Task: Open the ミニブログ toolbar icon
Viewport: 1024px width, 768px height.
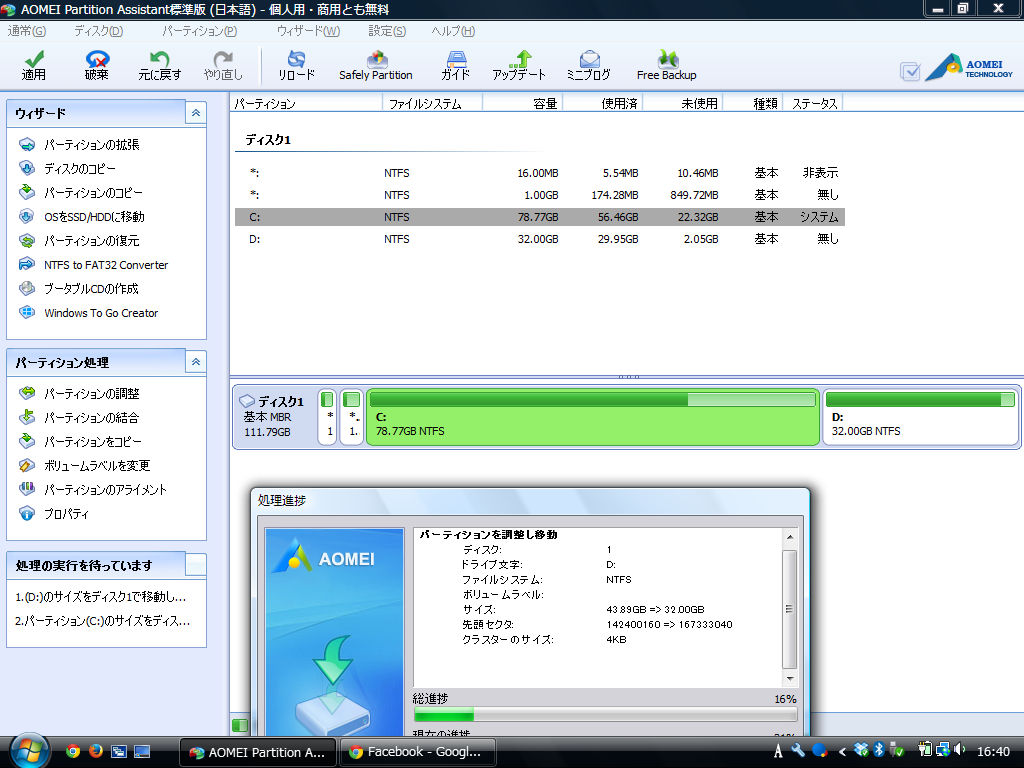Action: pos(588,65)
